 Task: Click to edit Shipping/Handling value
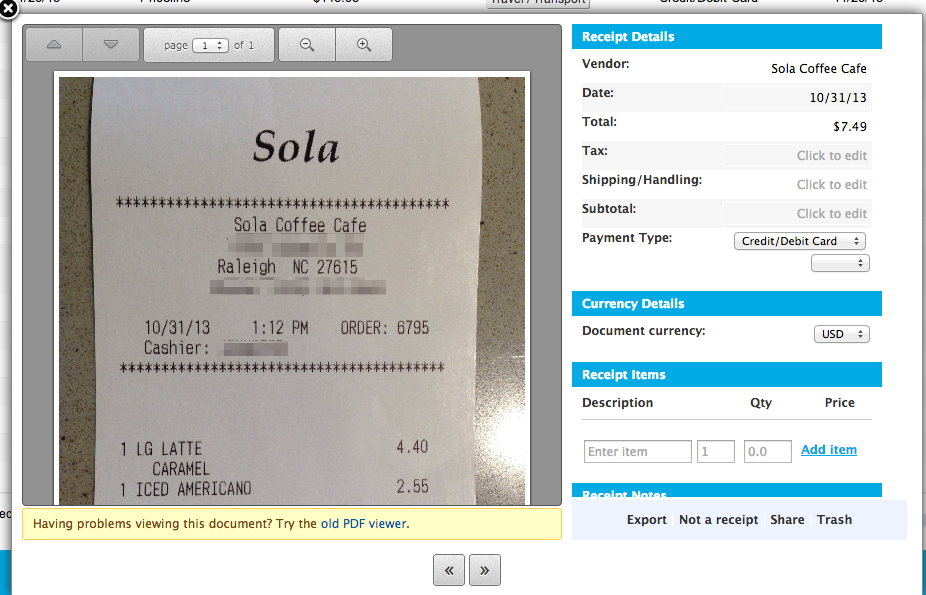pos(832,185)
